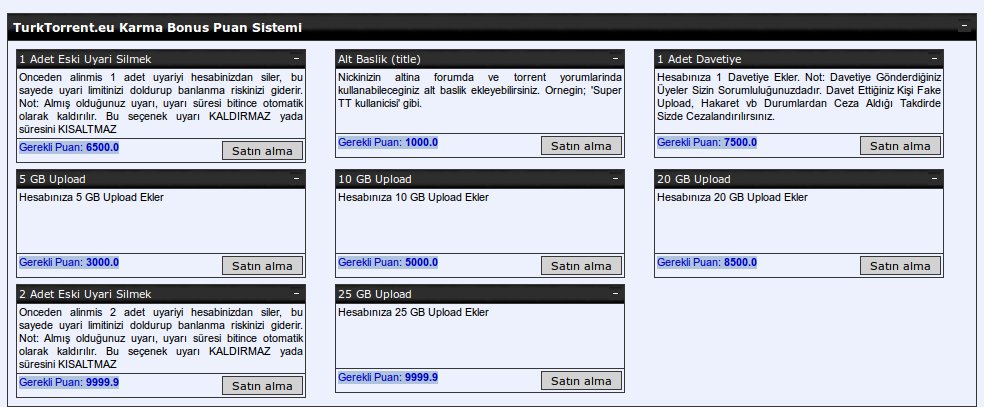984x407 pixels.
Task: Collapse the 10 GB Upload card
Action: point(615,179)
